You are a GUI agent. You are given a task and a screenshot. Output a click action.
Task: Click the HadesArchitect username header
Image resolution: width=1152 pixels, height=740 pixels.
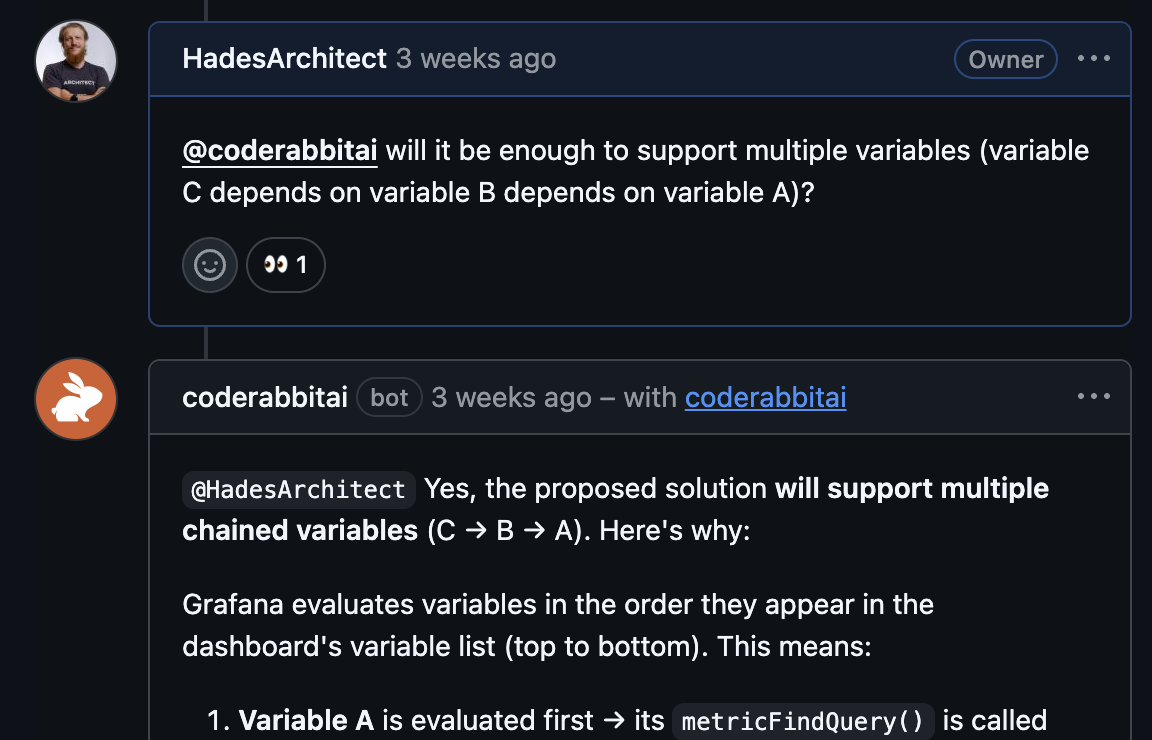click(283, 58)
